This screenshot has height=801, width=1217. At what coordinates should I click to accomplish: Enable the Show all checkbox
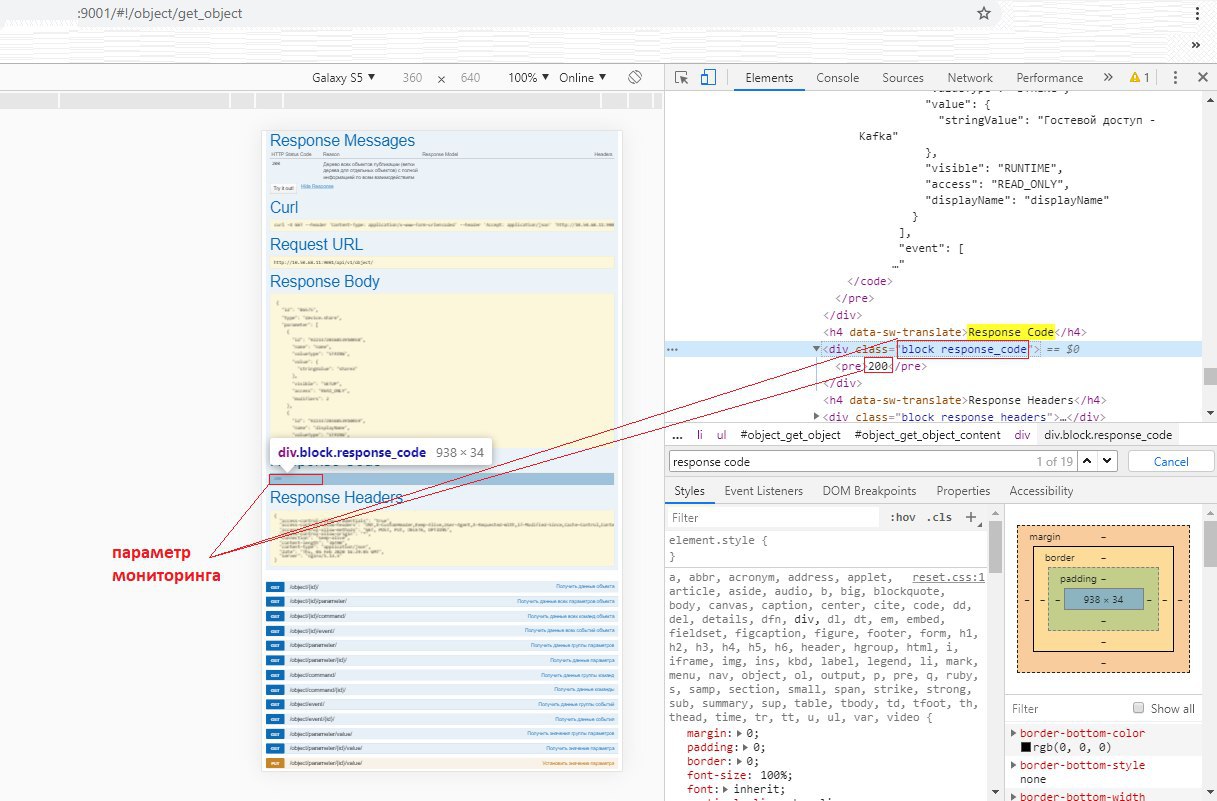(1138, 708)
